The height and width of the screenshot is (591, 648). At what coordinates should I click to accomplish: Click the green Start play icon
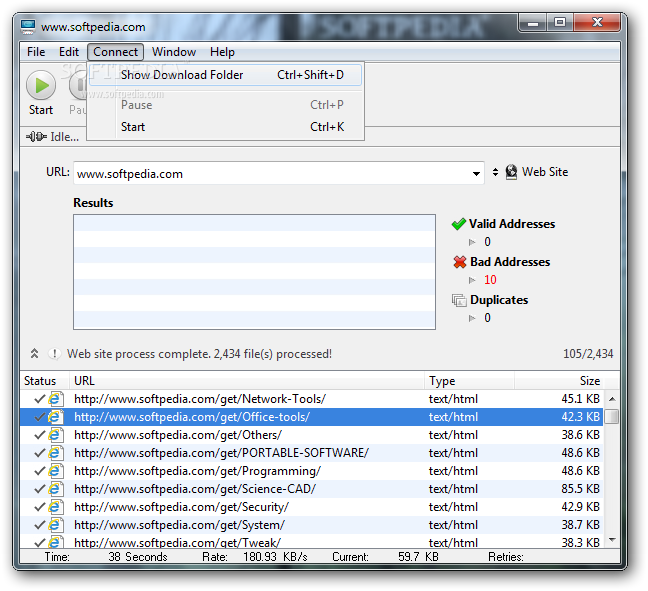point(41,86)
